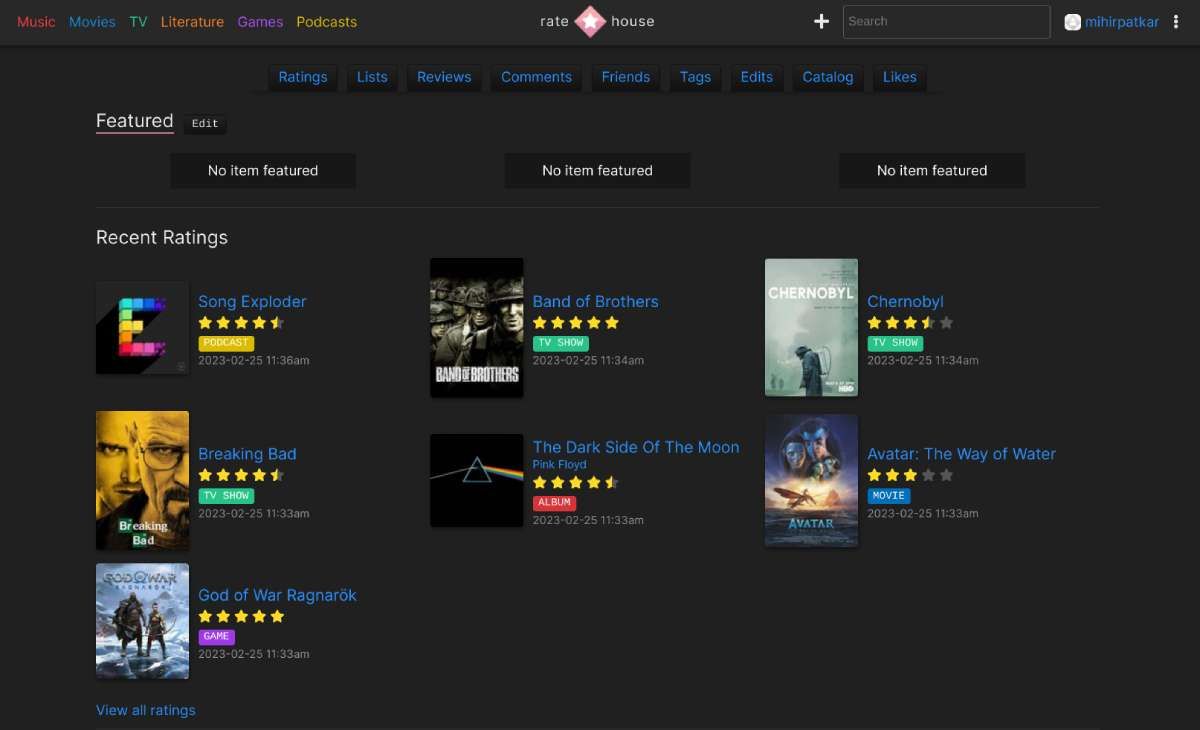
Task: Click the TV SHOW badge under Chernobyl
Action: point(895,342)
